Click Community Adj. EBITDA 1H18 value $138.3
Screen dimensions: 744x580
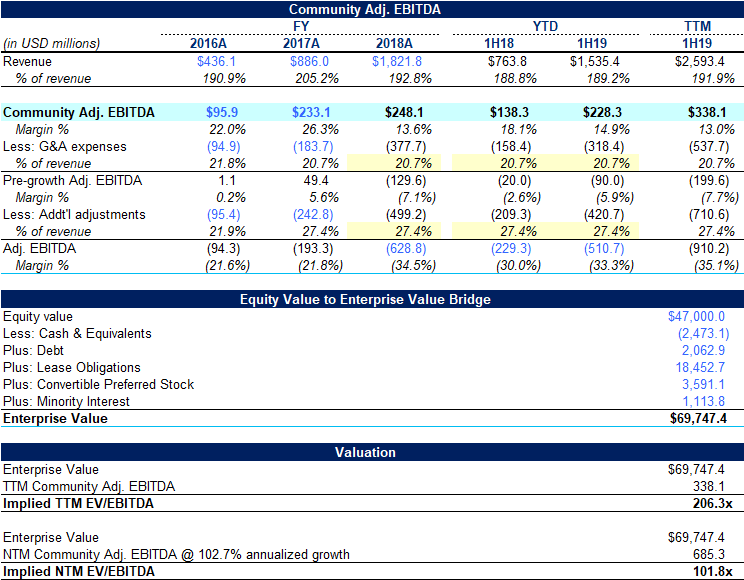(x=509, y=112)
